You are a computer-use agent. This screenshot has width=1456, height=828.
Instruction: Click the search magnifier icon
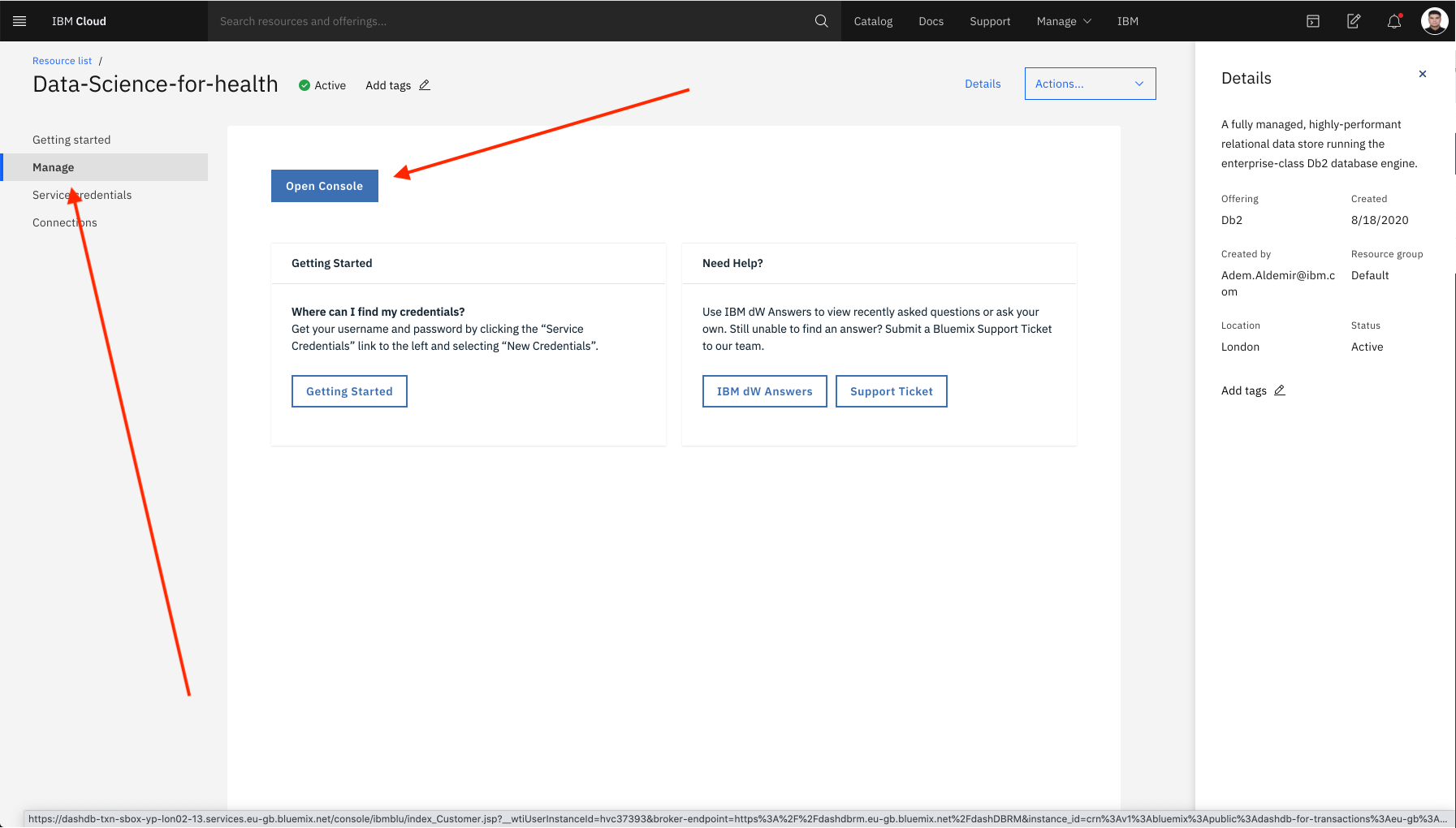[x=821, y=21]
